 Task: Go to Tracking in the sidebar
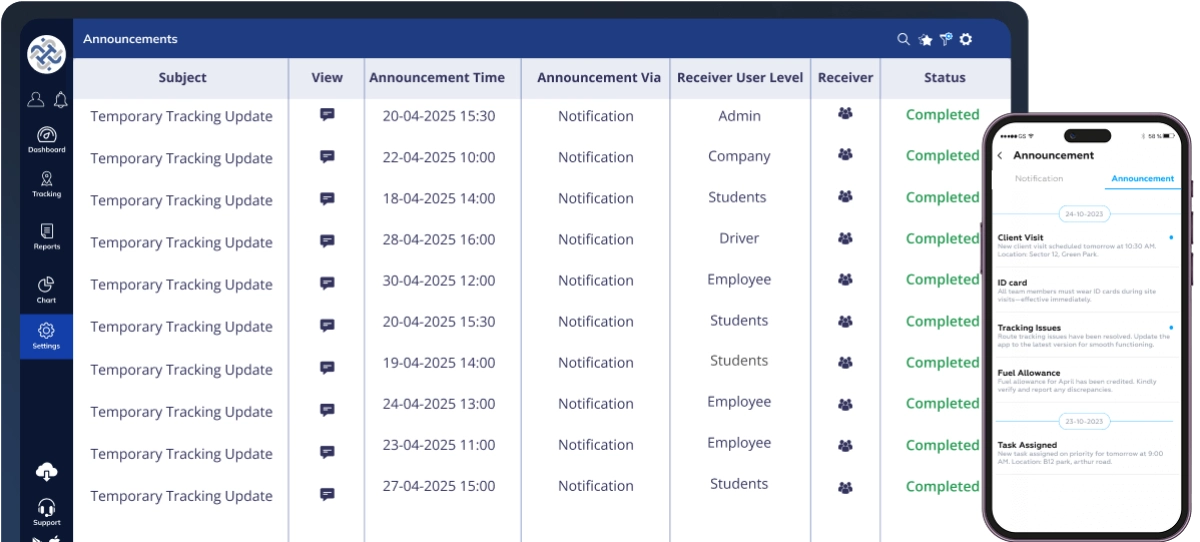pos(46,184)
